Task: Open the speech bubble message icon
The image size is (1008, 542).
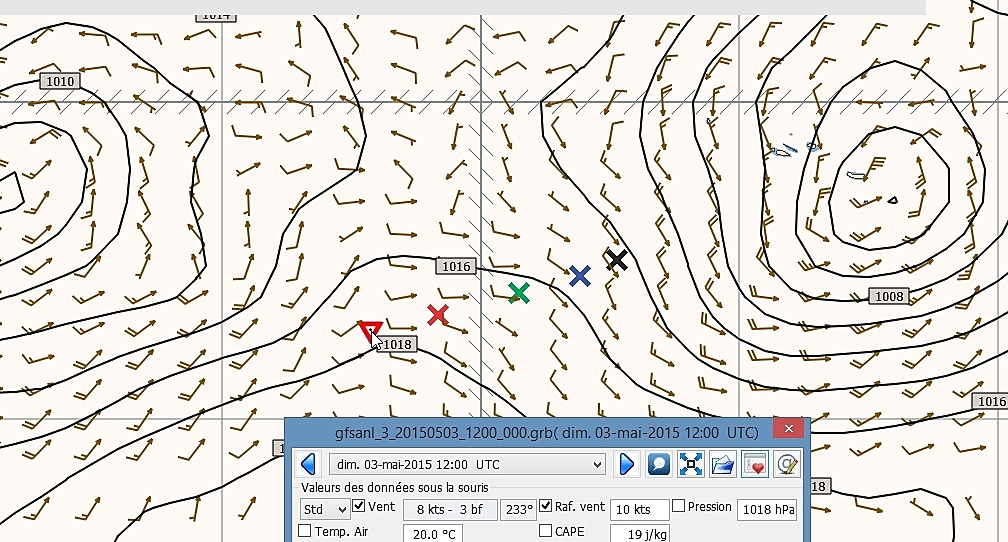Action: 659,464
